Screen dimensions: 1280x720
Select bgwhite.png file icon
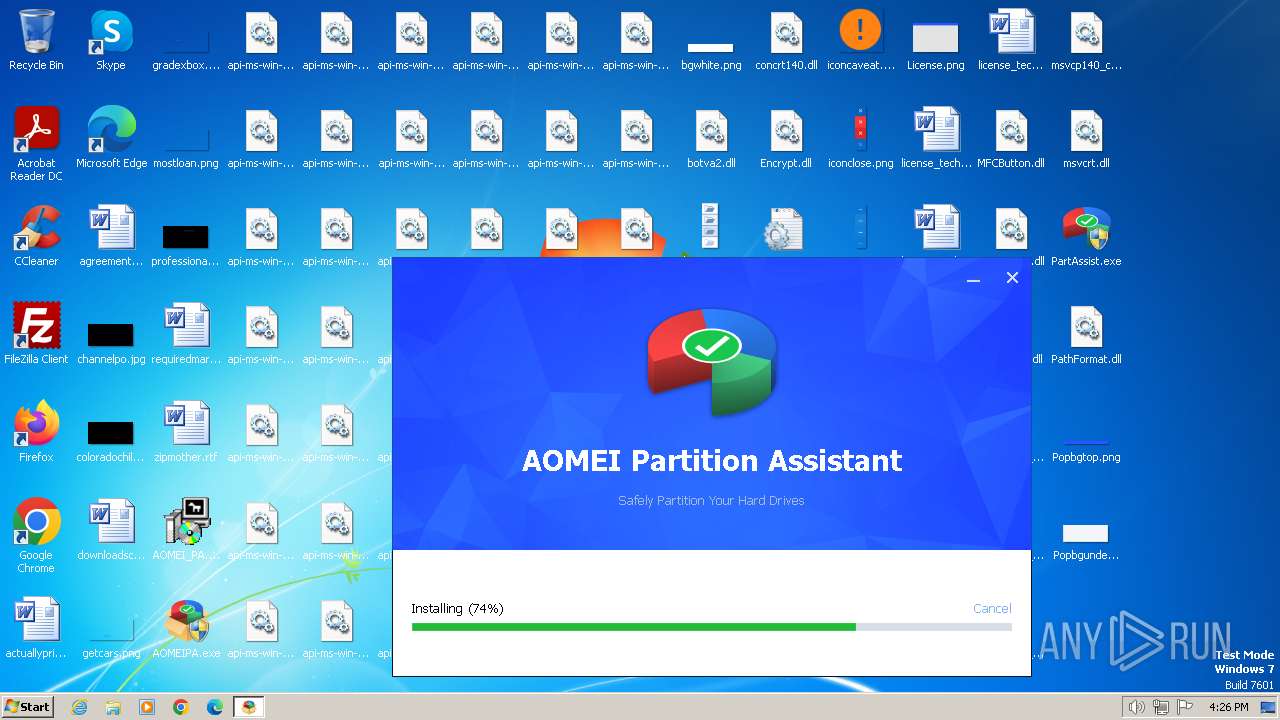click(711, 53)
